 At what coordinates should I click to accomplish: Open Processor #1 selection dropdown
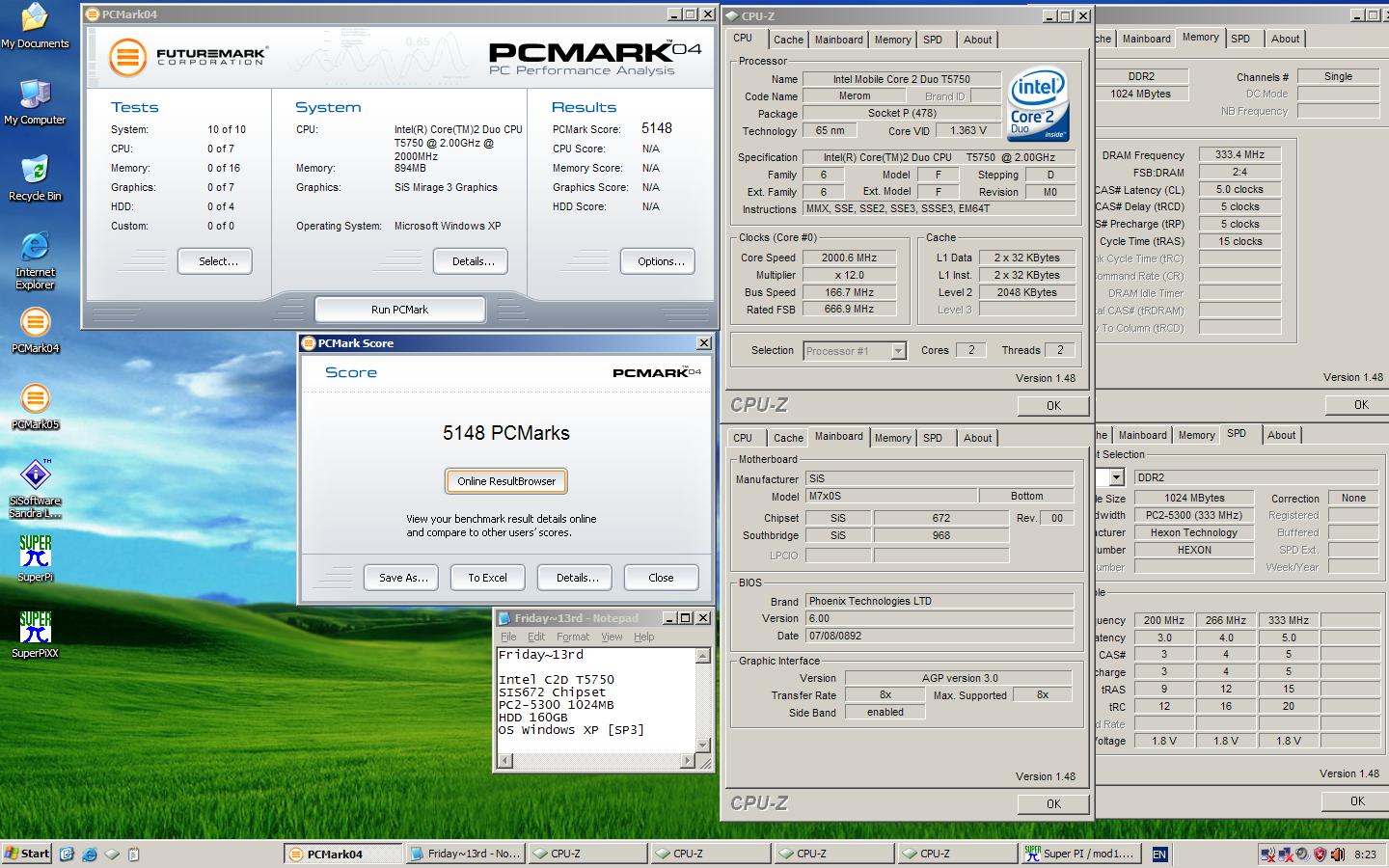898,351
